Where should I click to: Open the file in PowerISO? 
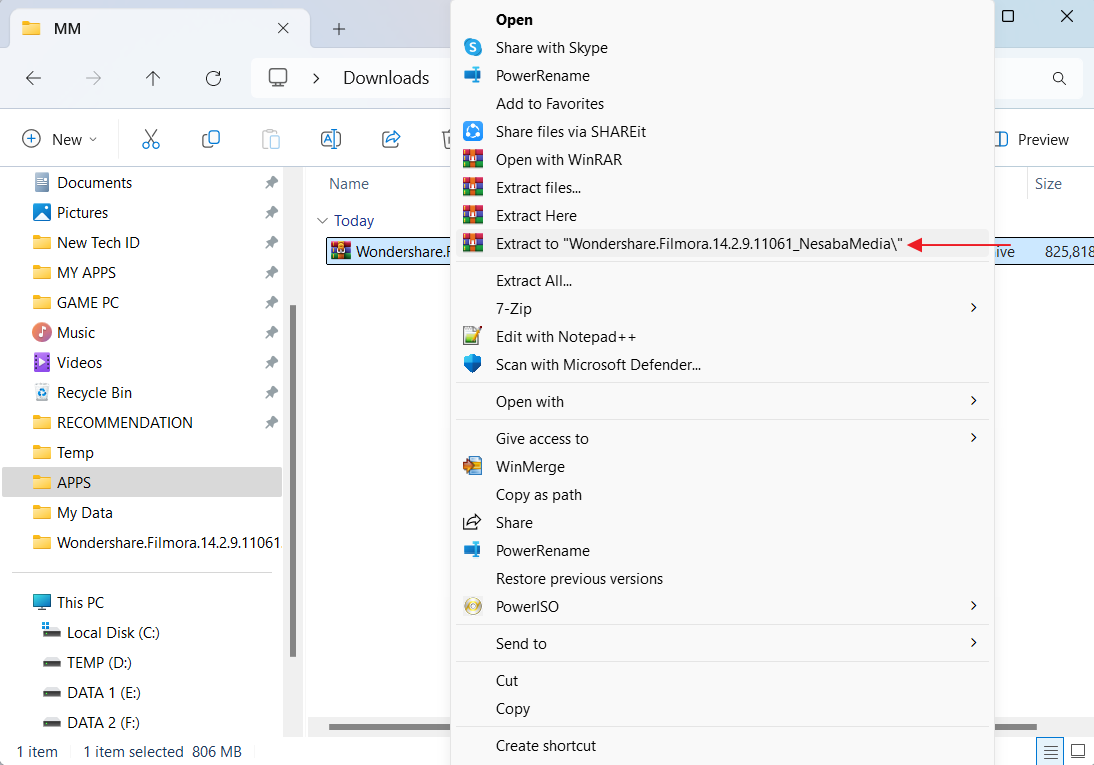click(x=529, y=605)
